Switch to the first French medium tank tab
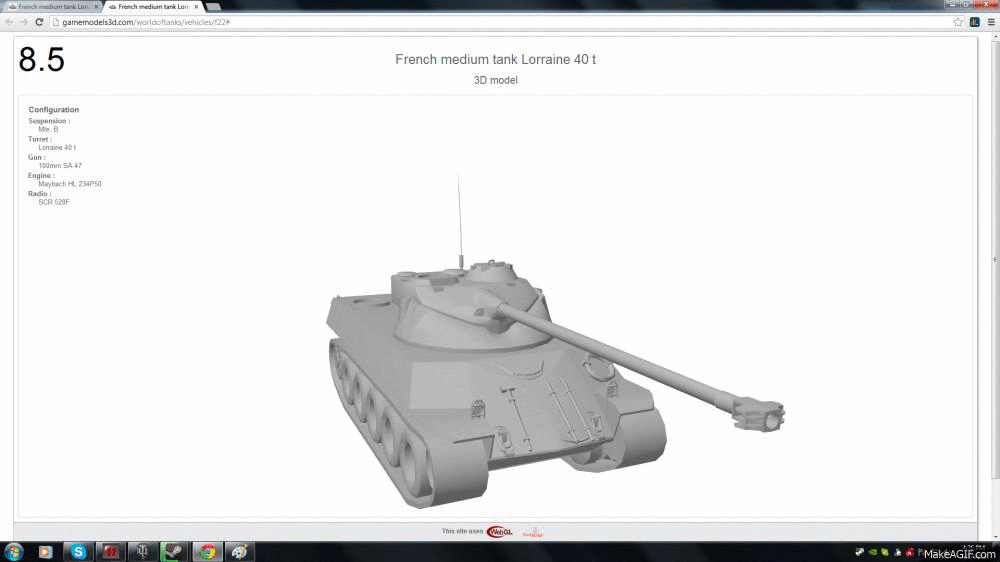This screenshot has width=1000, height=562. 50,6
